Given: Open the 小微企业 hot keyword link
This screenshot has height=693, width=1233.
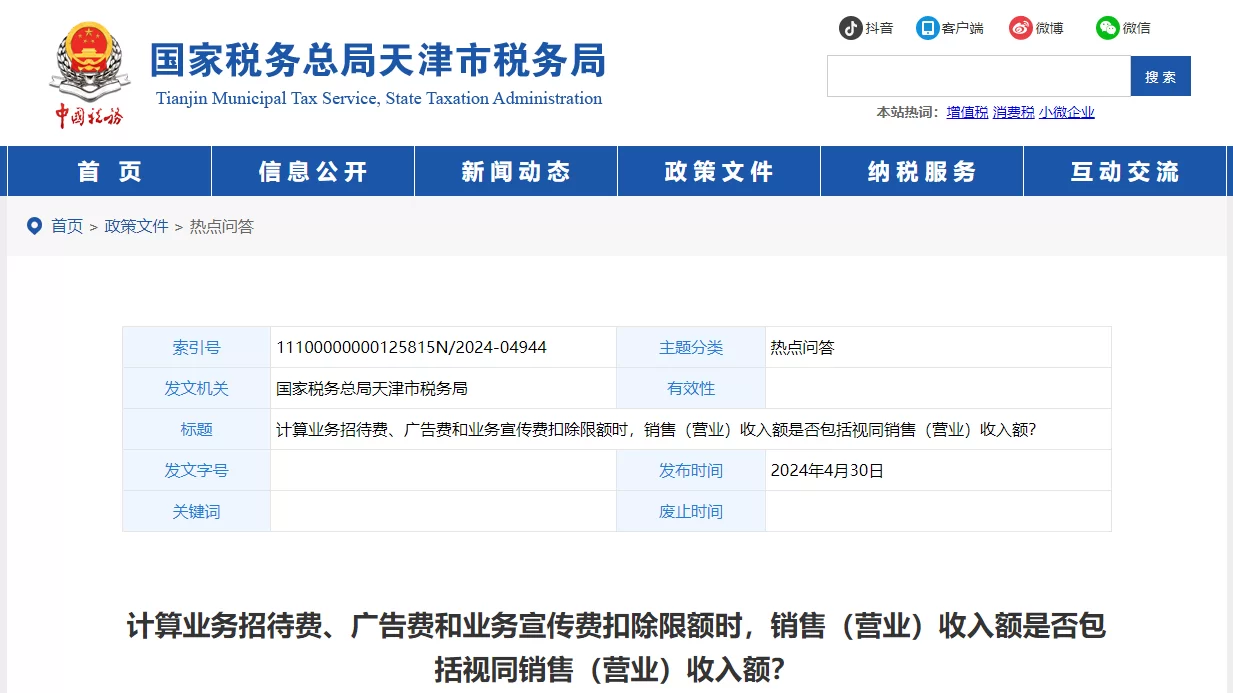Looking at the screenshot, I should tap(1066, 112).
